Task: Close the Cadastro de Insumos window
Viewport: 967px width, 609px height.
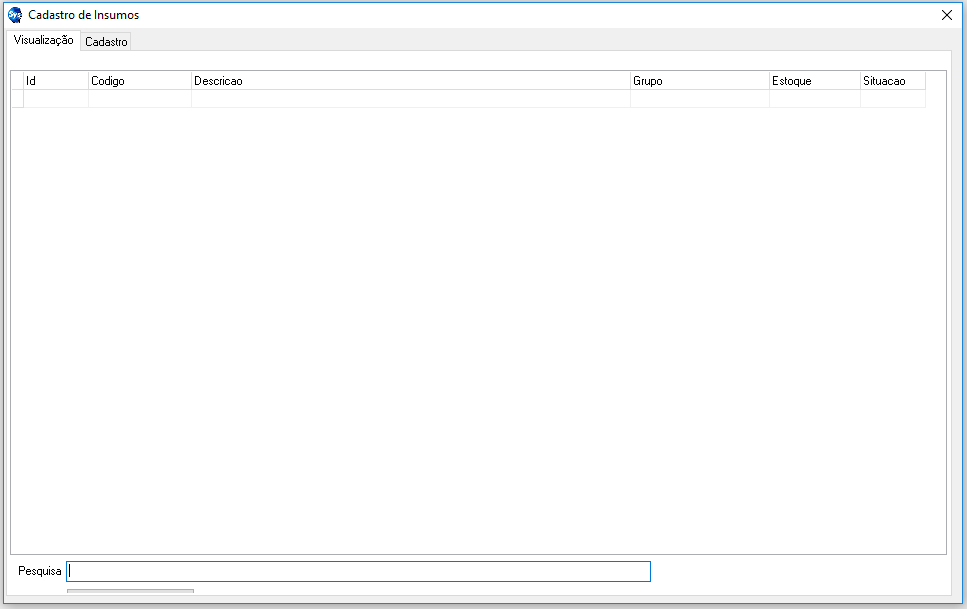Action: coord(946,15)
